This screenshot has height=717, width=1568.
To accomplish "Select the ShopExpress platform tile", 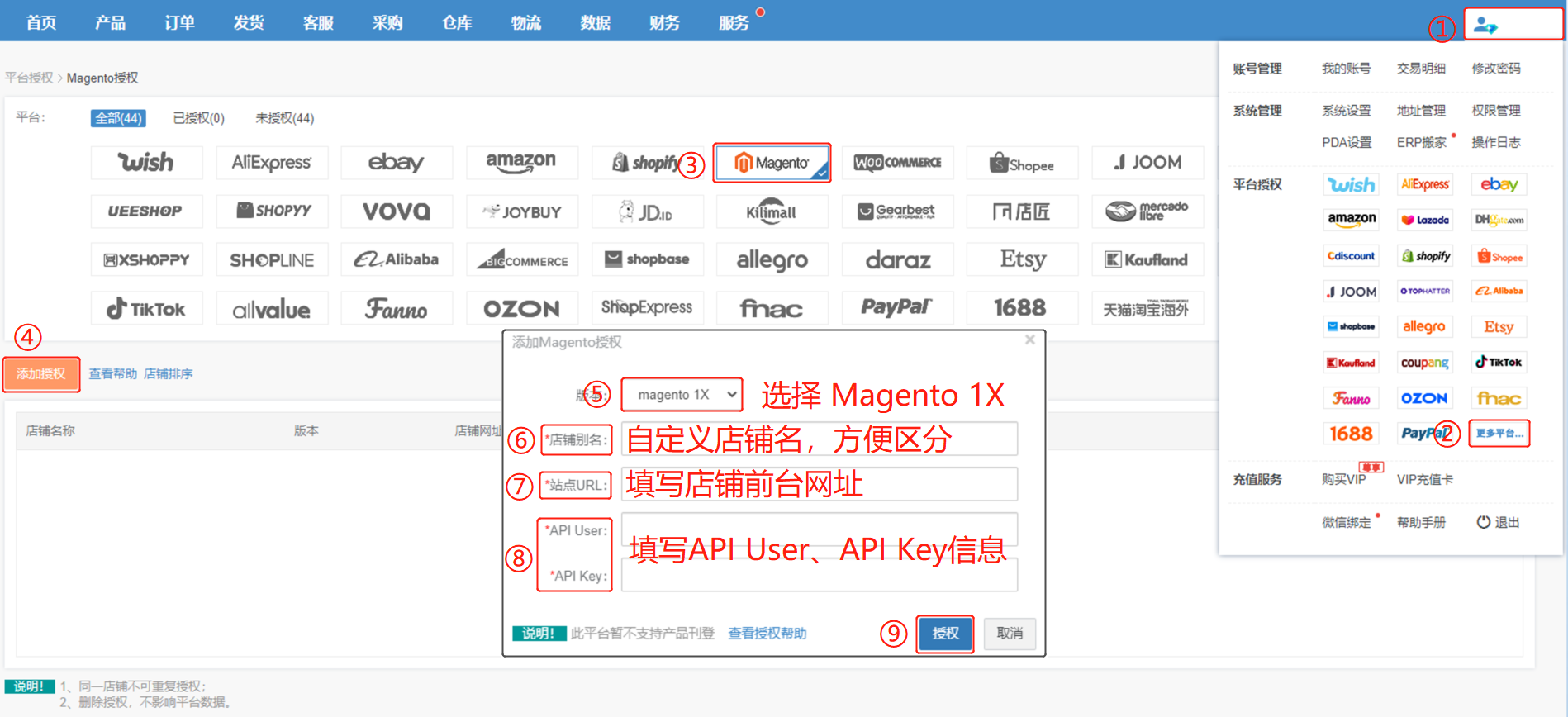I will tap(647, 308).
